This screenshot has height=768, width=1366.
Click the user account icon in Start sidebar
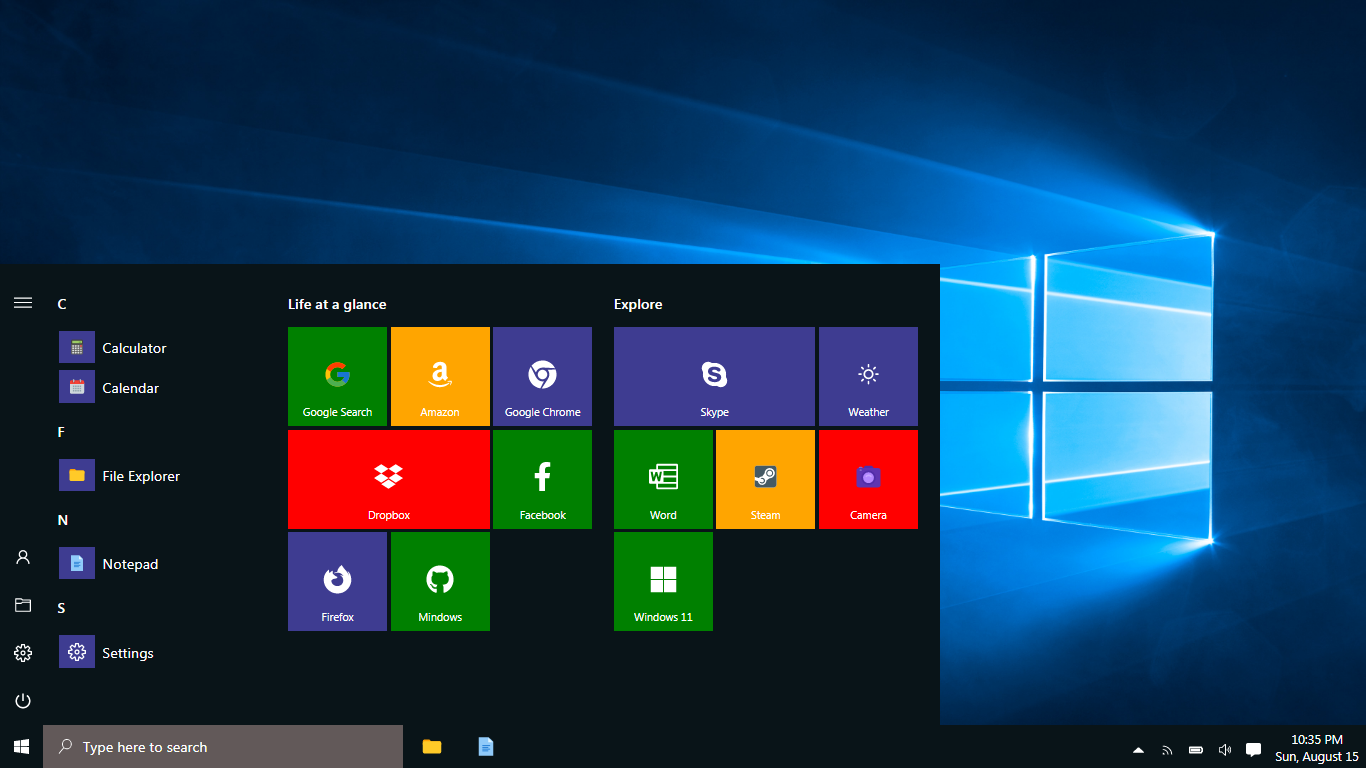pyautogui.click(x=23, y=557)
